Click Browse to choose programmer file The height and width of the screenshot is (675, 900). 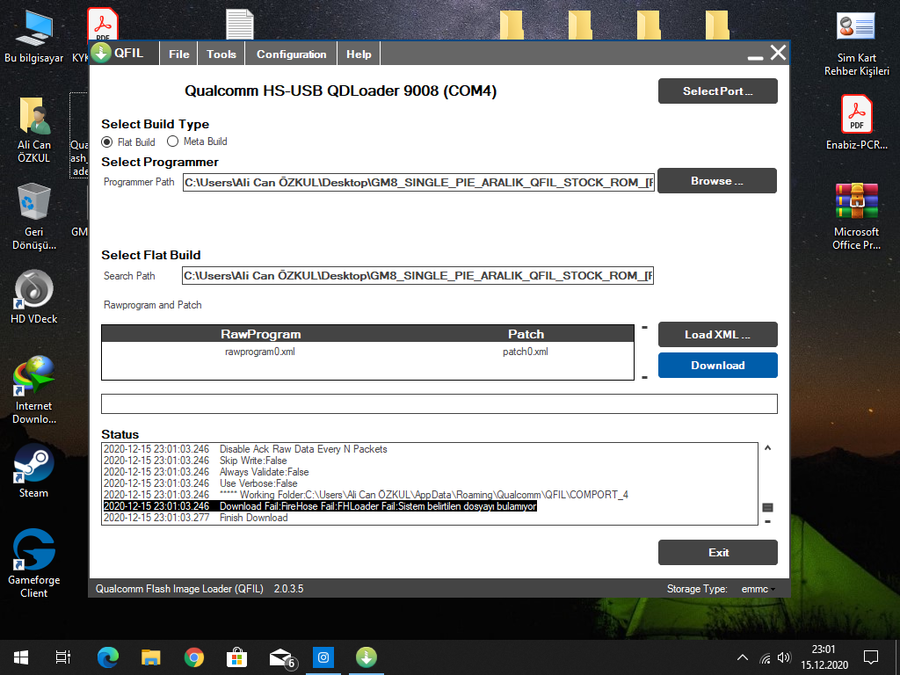717,181
